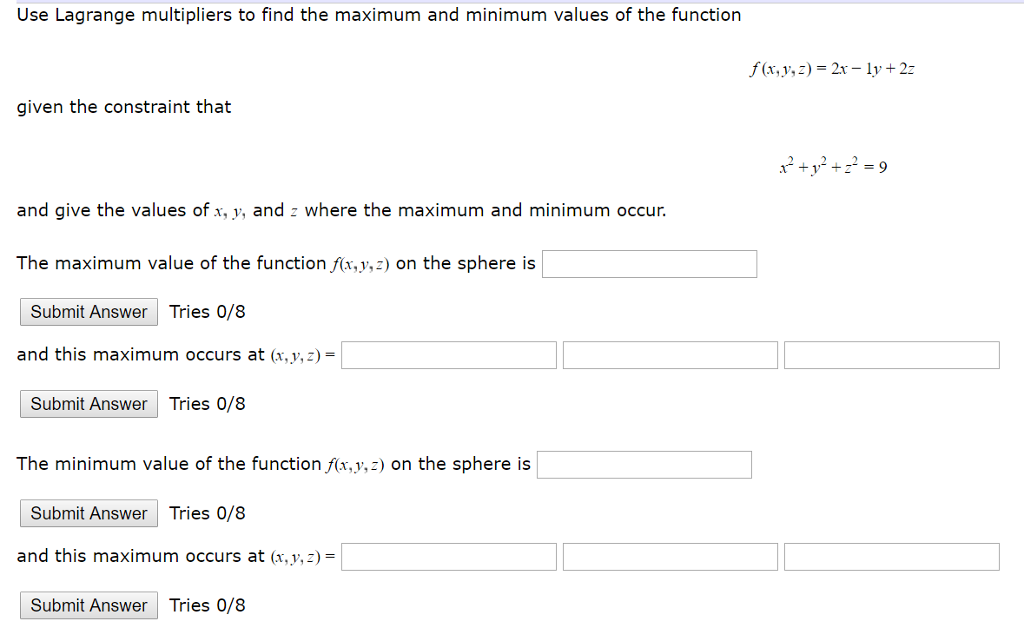Click Submit Answer below the maximum coordinates row
1024x628 pixels.
88,404
